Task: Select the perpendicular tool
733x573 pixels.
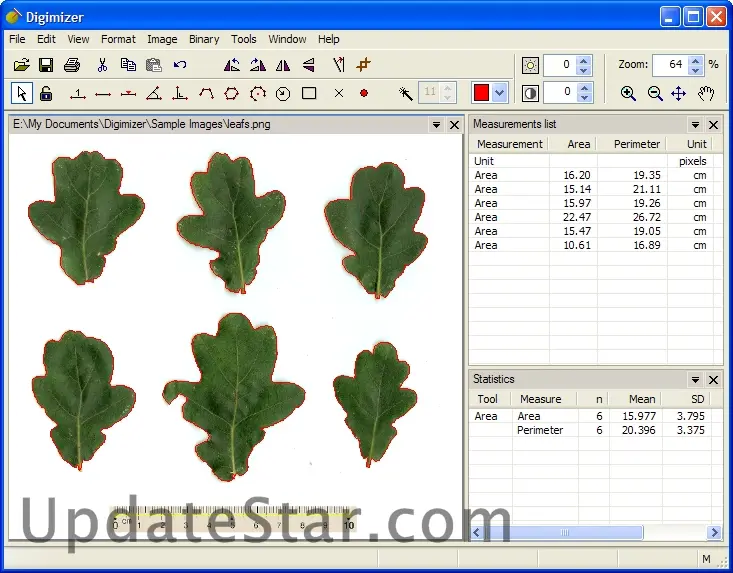Action: coord(180,93)
